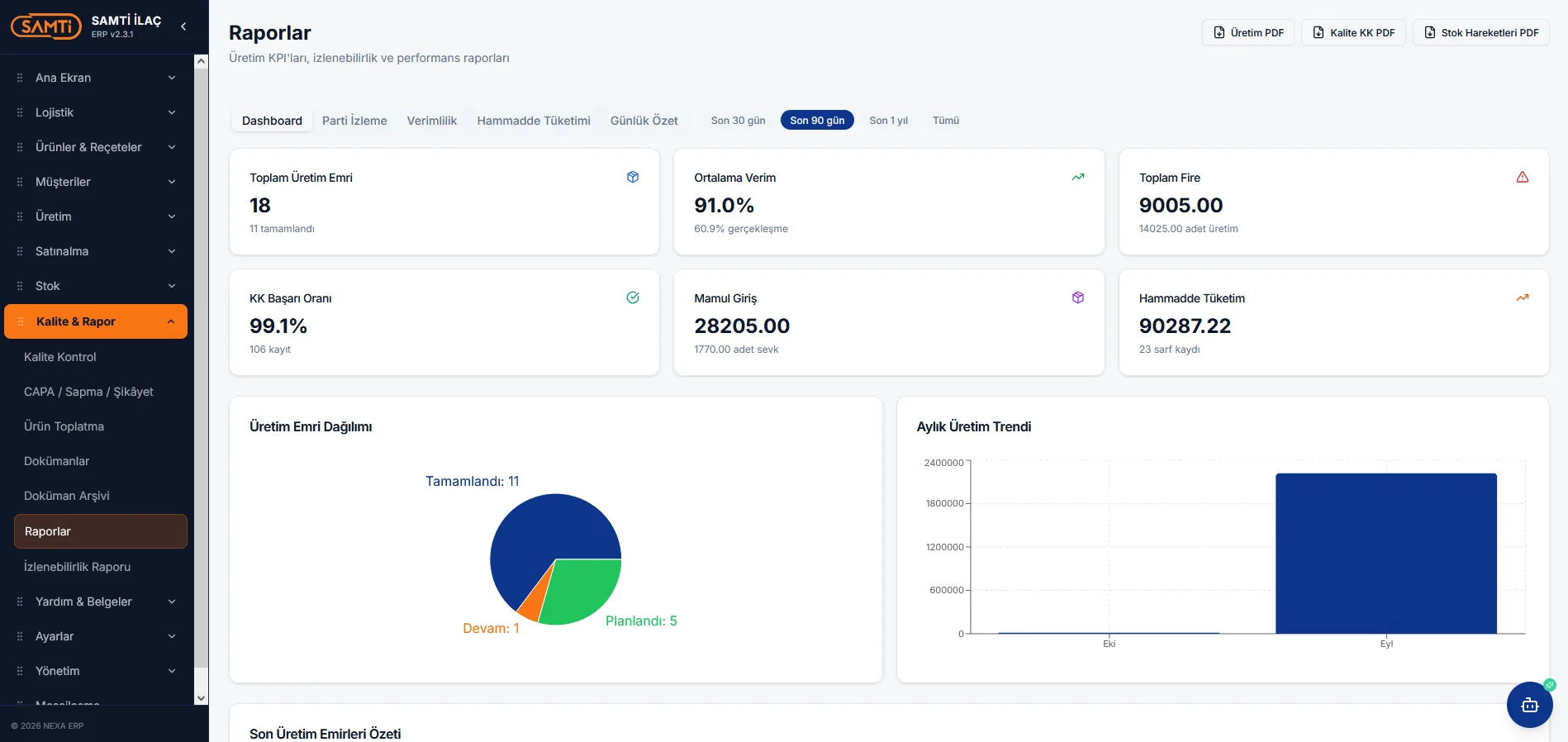Screen dimensions: 1568x742
Task: Click the drag handle icon beside Stok
Action: coord(20,286)
